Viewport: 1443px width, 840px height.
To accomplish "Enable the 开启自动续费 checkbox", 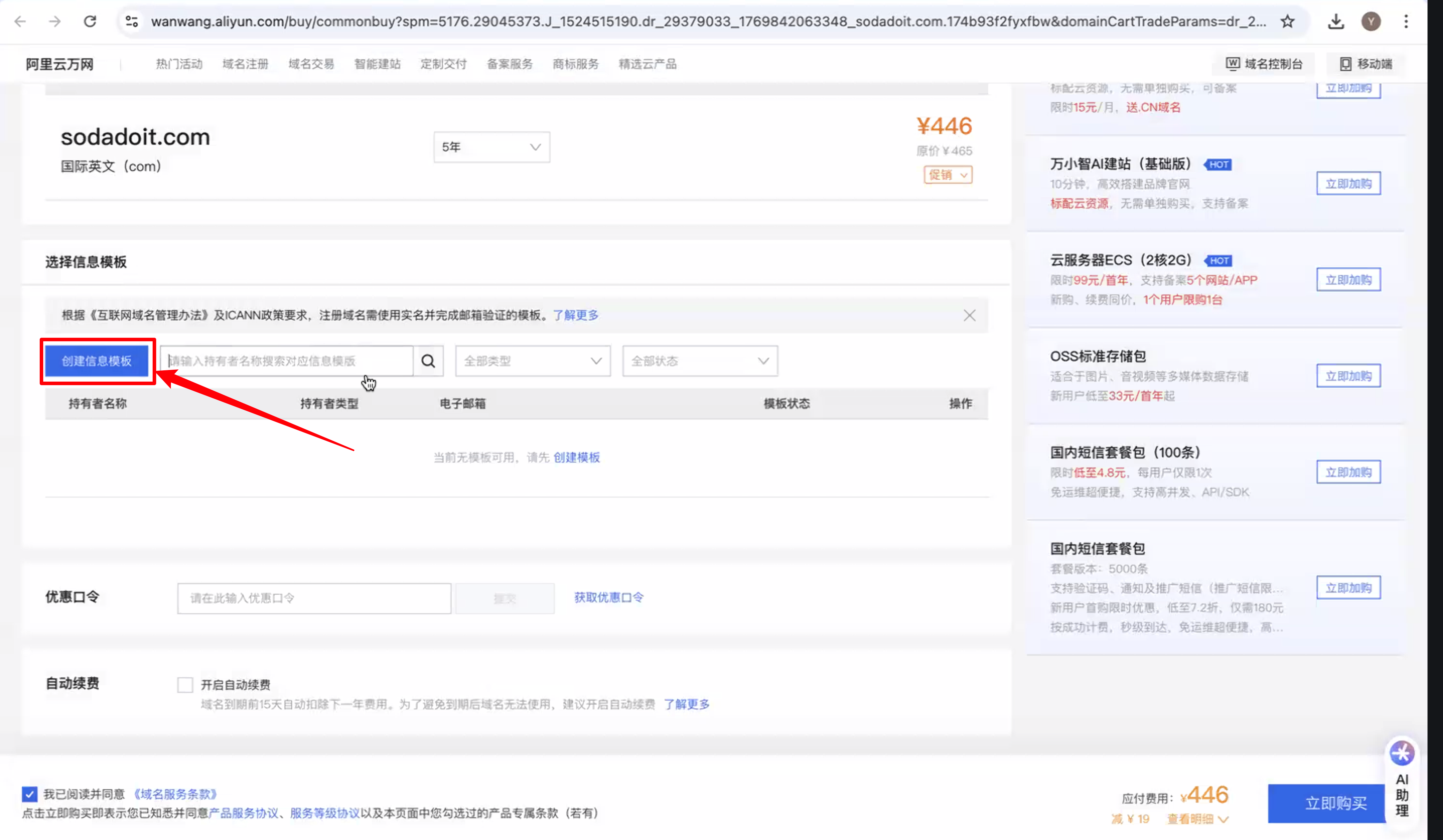I will [x=185, y=685].
